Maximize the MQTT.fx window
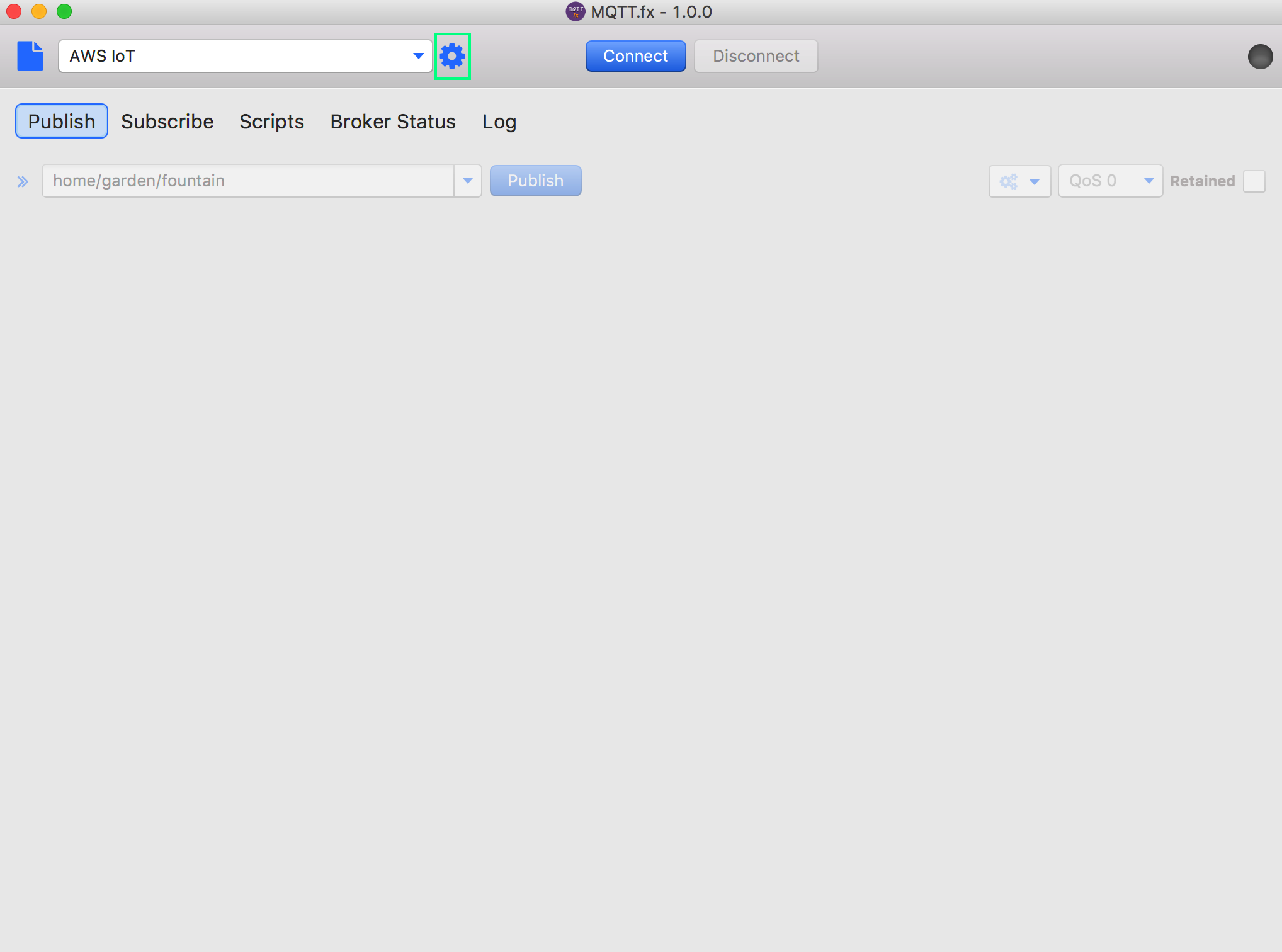This screenshot has width=1282, height=952. click(x=64, y=11)
